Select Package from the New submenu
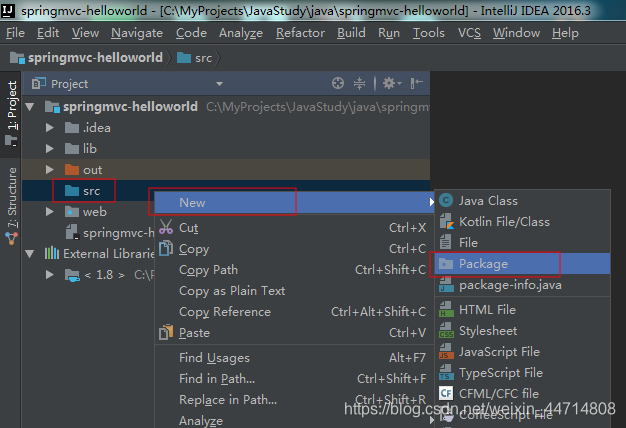The image size is (626, 428). (522, 264)
